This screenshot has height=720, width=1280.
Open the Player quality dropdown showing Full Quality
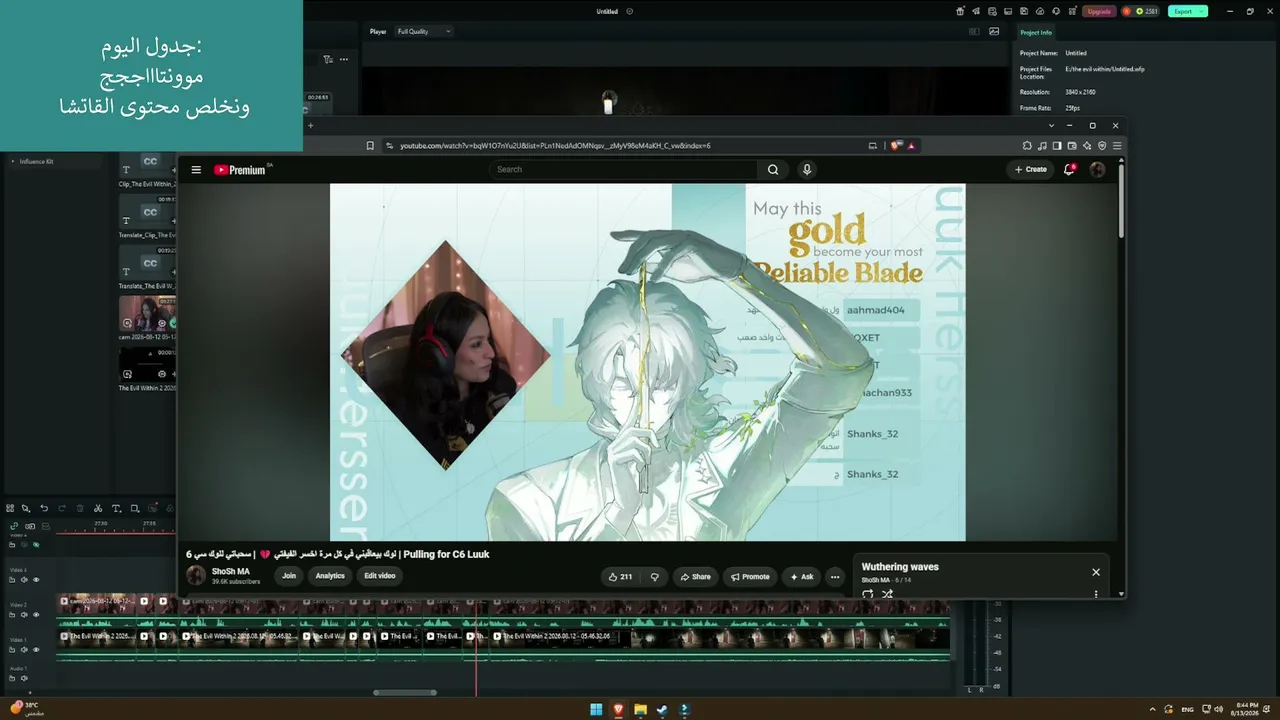(424, 31)
